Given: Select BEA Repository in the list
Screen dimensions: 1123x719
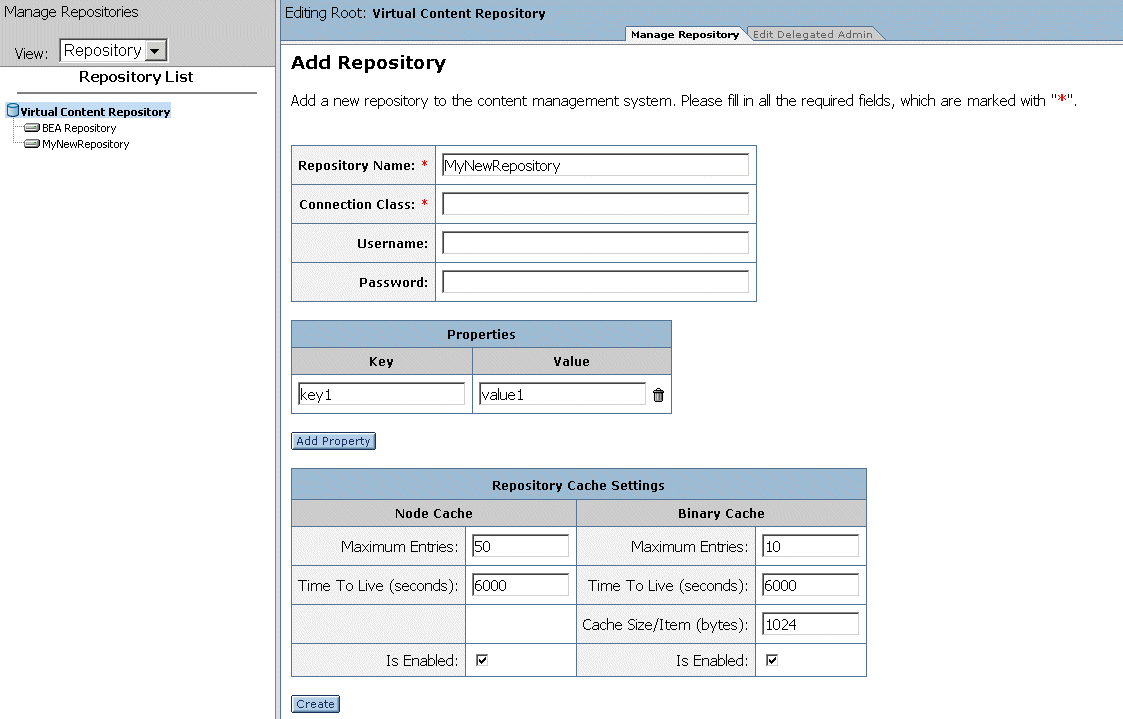Looking at the screenshot, I should (79, 128).
